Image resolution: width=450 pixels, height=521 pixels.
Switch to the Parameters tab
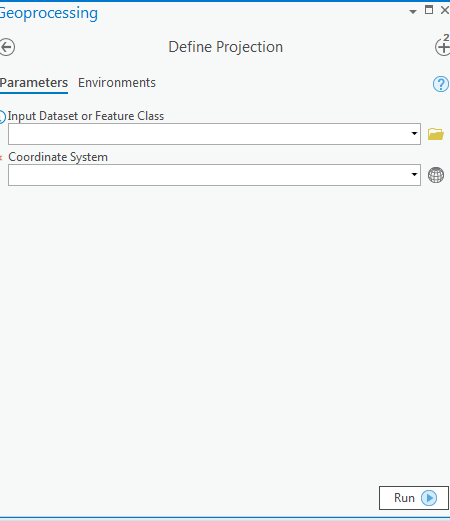coord(34,83)
